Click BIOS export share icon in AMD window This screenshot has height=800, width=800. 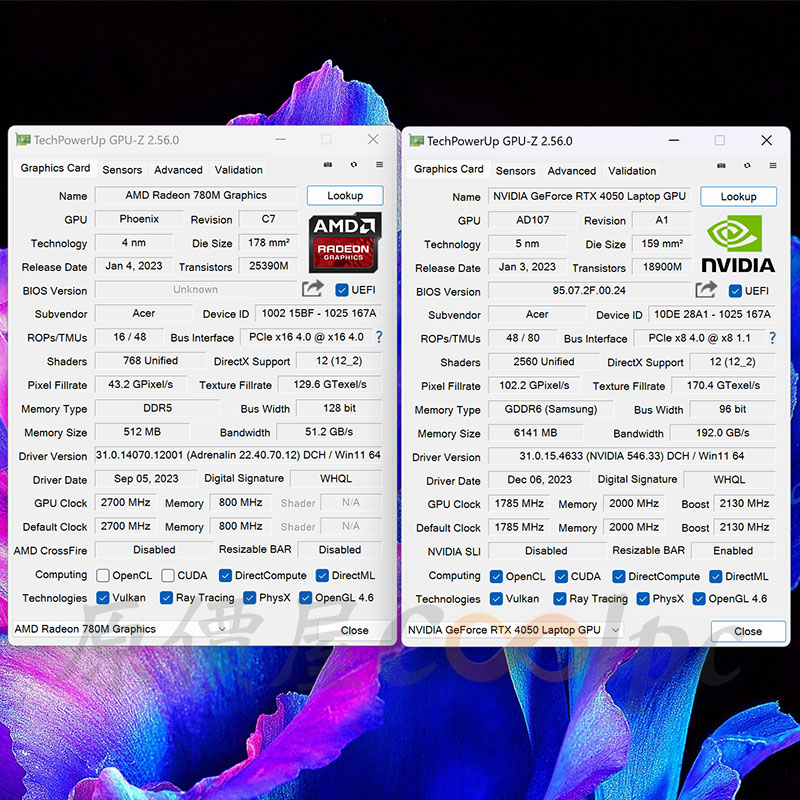click(x=312, y=289)
